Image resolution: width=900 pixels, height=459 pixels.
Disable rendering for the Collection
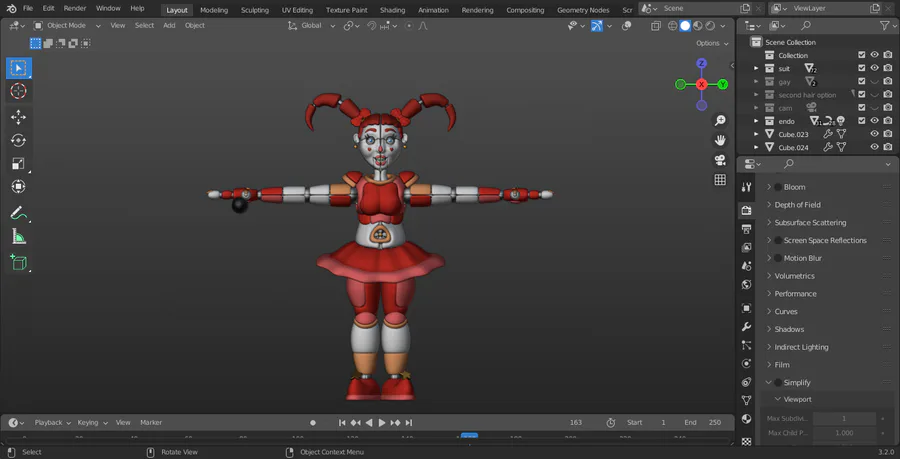tap(887, 55)
